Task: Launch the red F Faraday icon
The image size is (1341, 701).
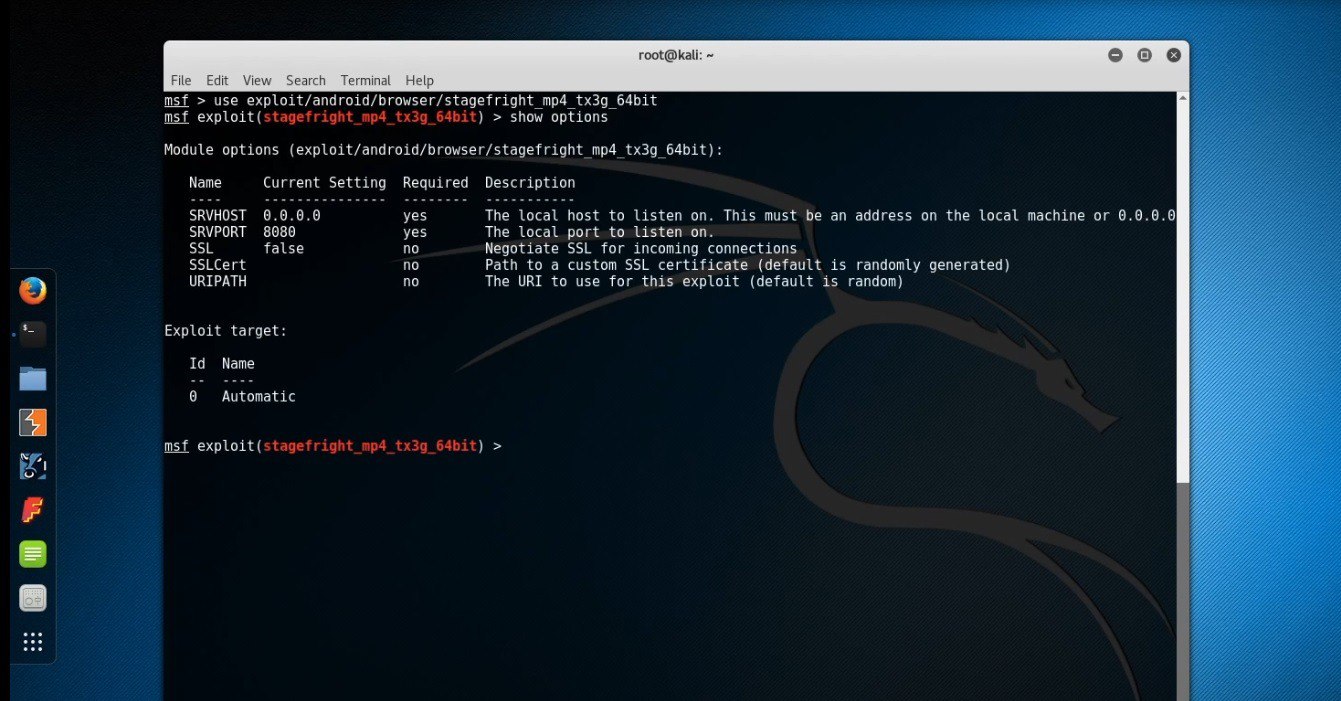Action: click(33, 510)
